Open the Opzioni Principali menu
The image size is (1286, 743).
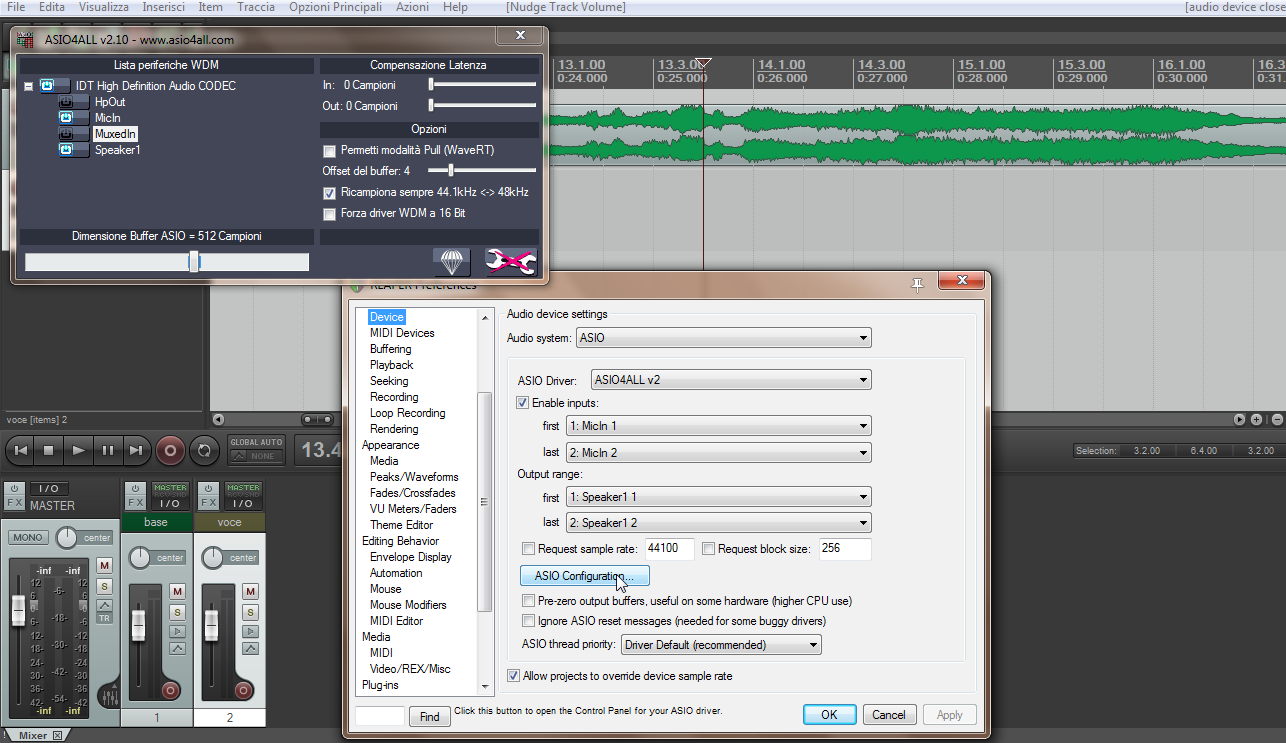point(335,7)
